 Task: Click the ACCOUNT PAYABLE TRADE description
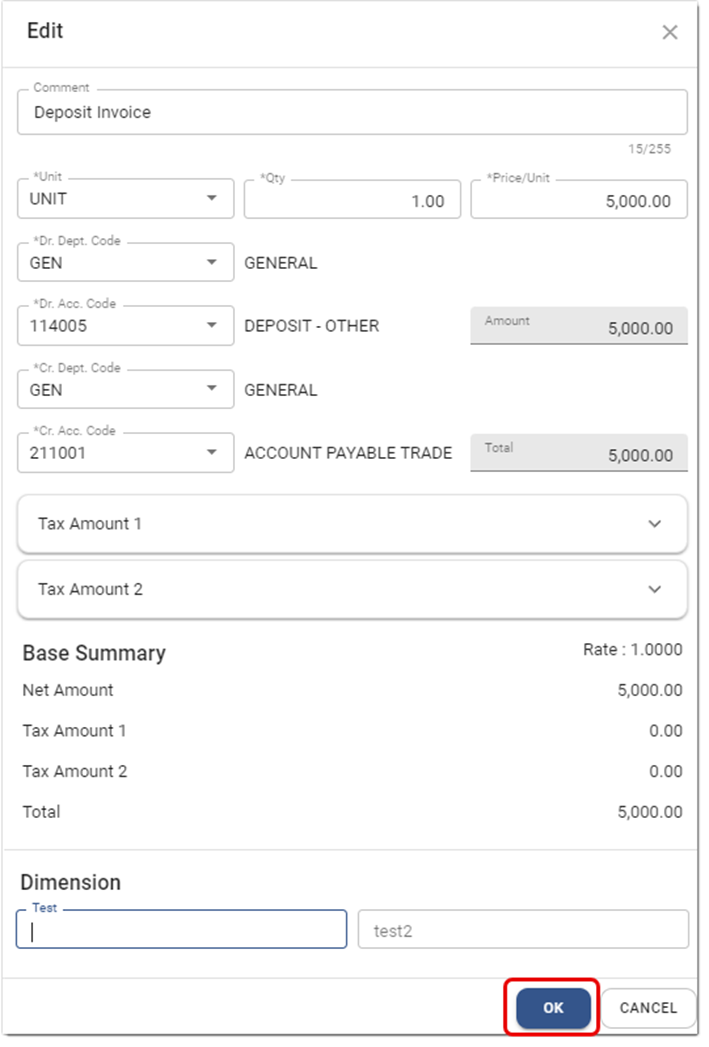tap(348, 453)
